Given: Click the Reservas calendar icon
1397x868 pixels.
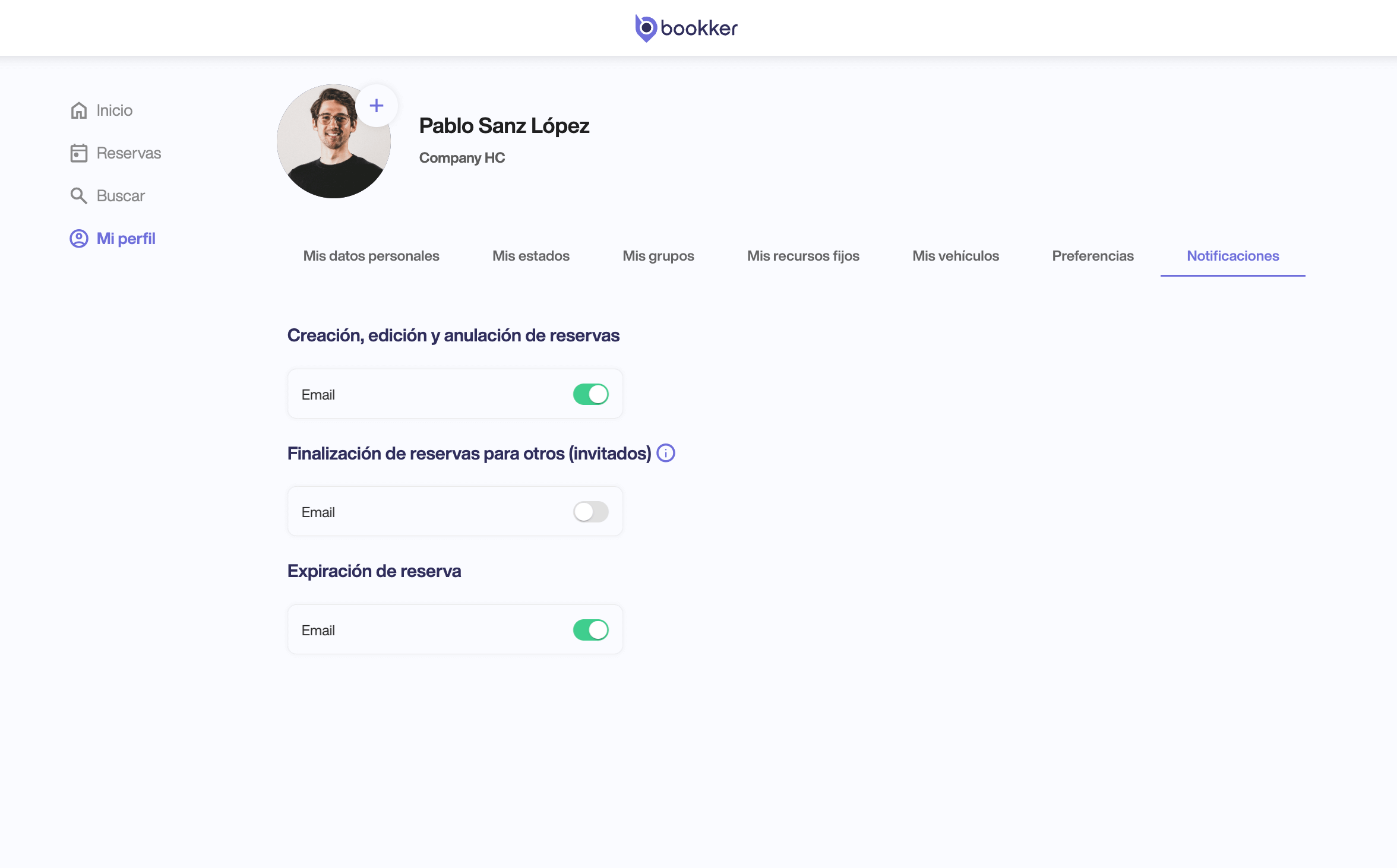Looking at the screenshot, I should point(79,153).
